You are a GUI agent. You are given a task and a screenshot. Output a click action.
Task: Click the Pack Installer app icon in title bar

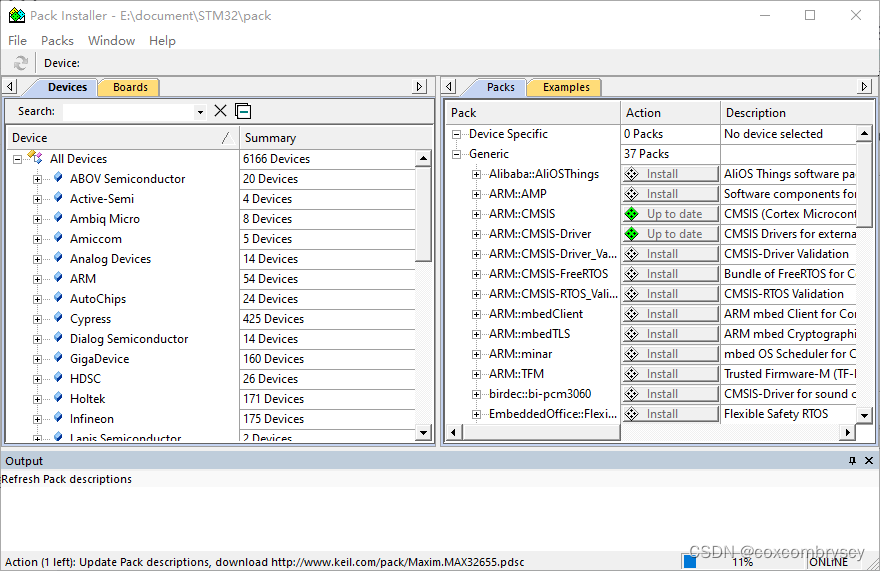click(x=17, y=15)
